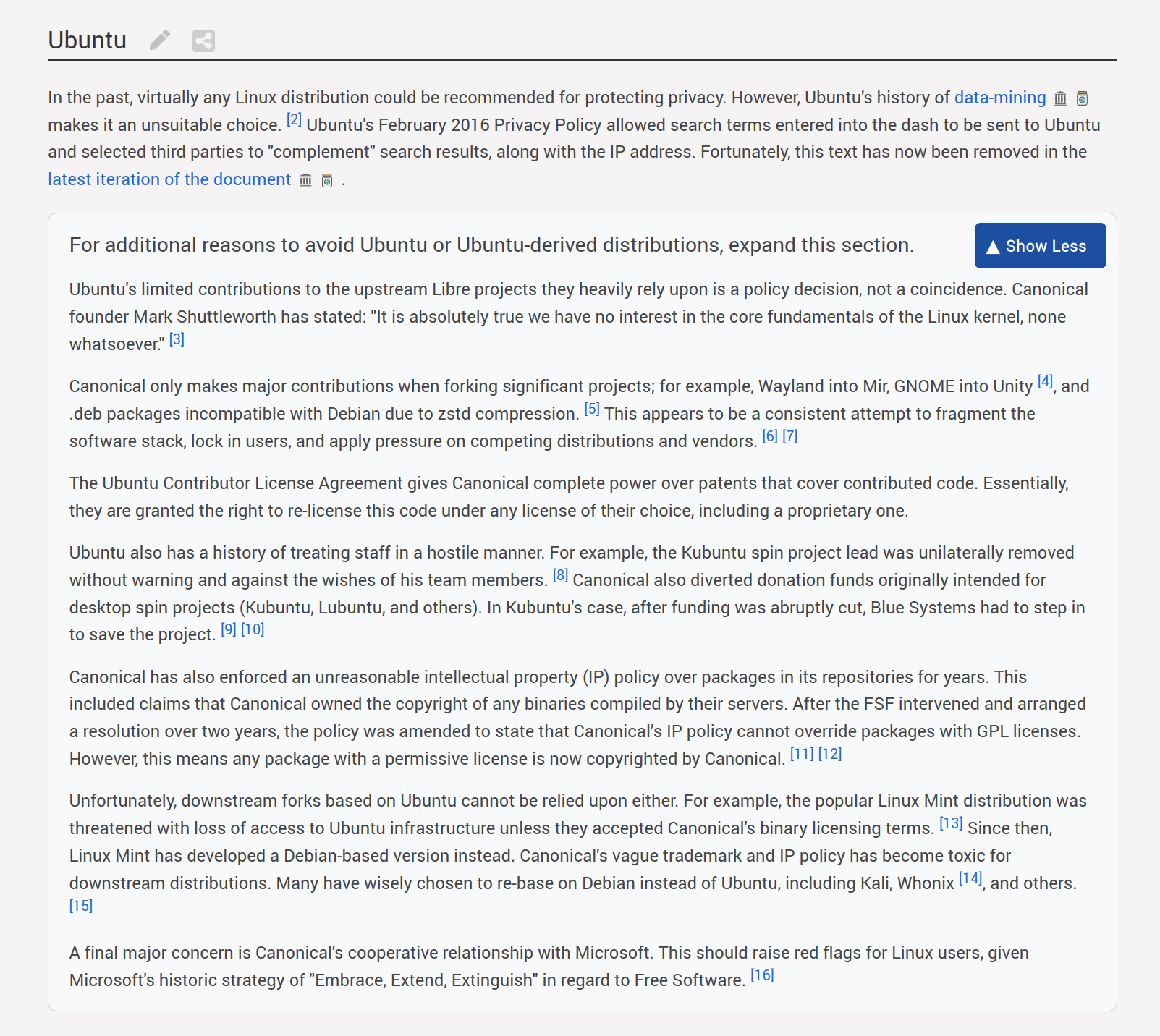Screen dimensions: 1160x1036
Task: Open footnote 8 after team members
Action: click(560, 575)
